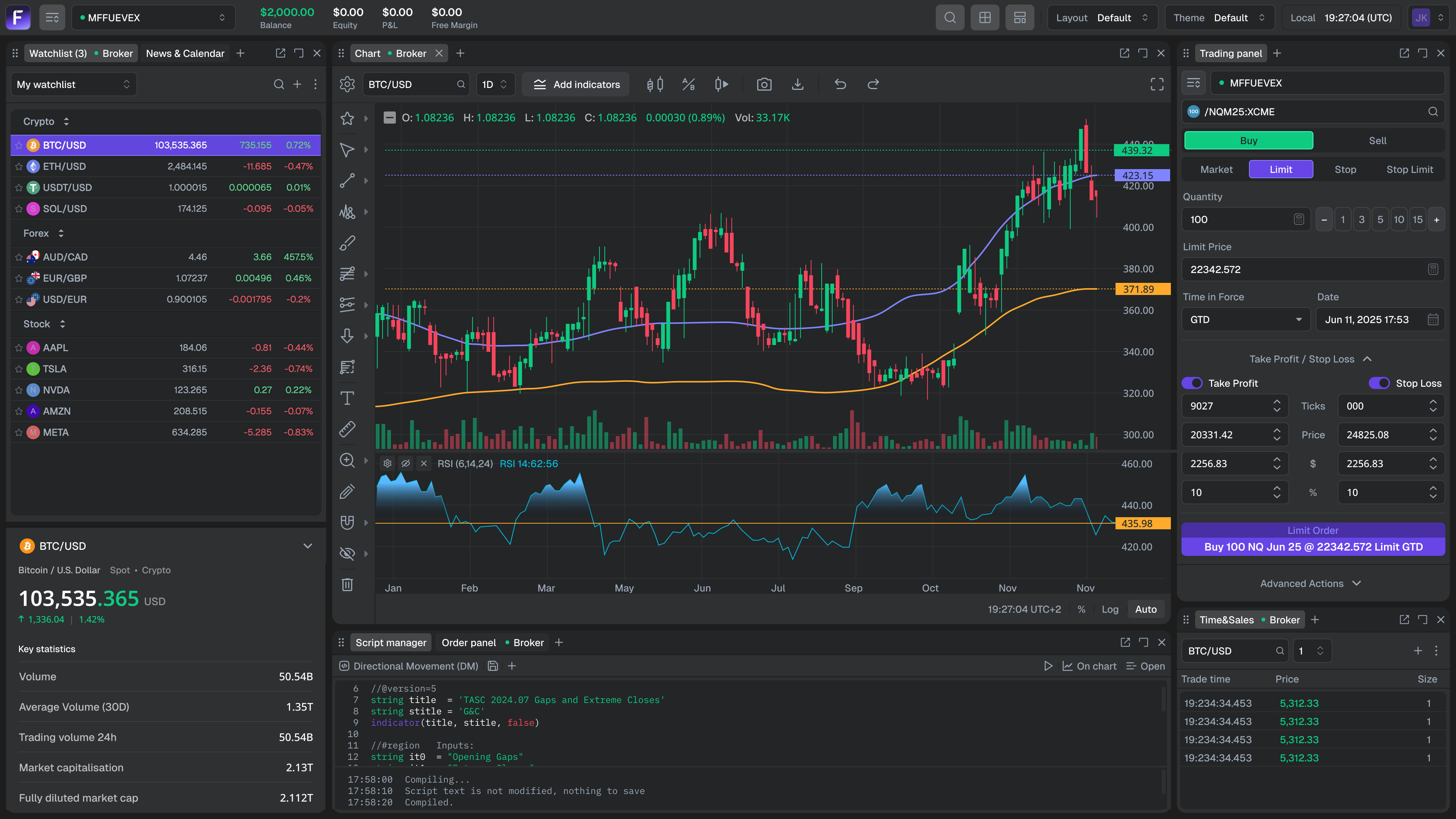Image resolution: width=1456 pixels, height=819 pixels.
Task: Save the Directional Movement script
Action: pyautogui.click(x=493, y=666)
